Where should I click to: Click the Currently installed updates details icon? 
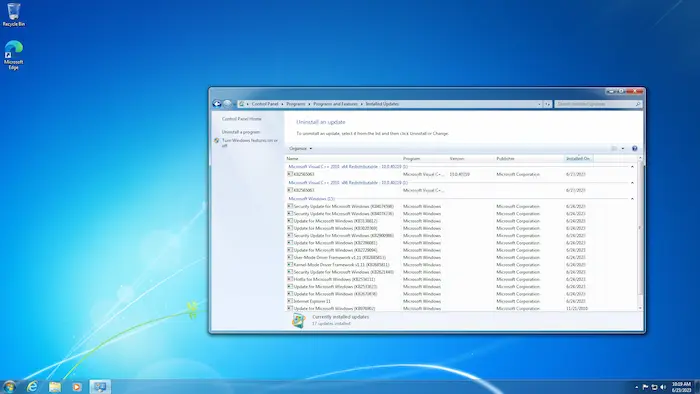click(x=298, y=320)
